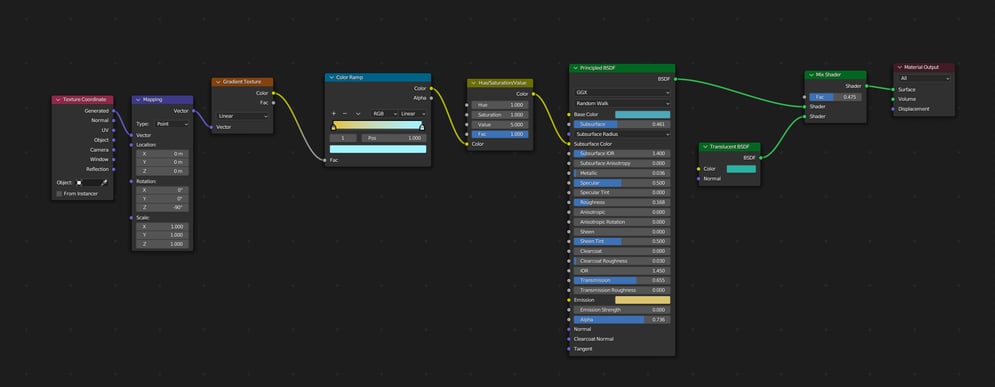Select the right cyan color stop handle
The width and height of the screenshot is (995, 387).
(423, 128)
